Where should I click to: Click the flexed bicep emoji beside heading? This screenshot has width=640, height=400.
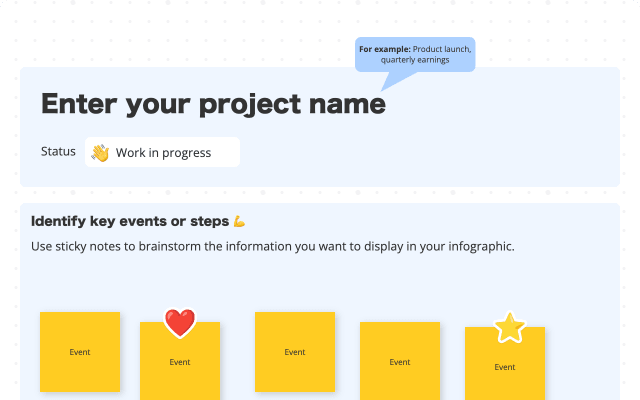pos(239,221)
